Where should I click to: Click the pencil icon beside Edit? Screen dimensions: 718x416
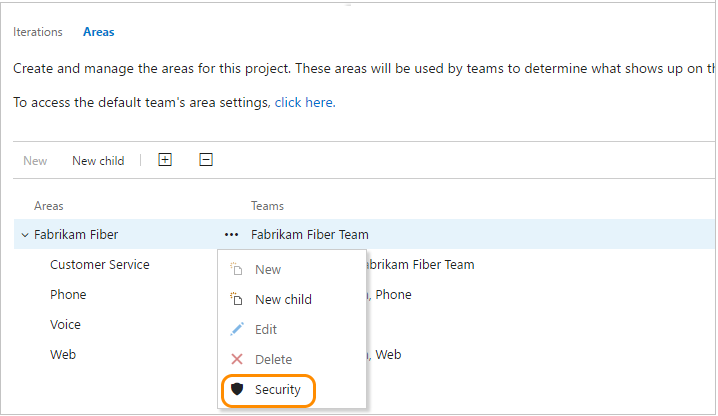pos(237,329)
